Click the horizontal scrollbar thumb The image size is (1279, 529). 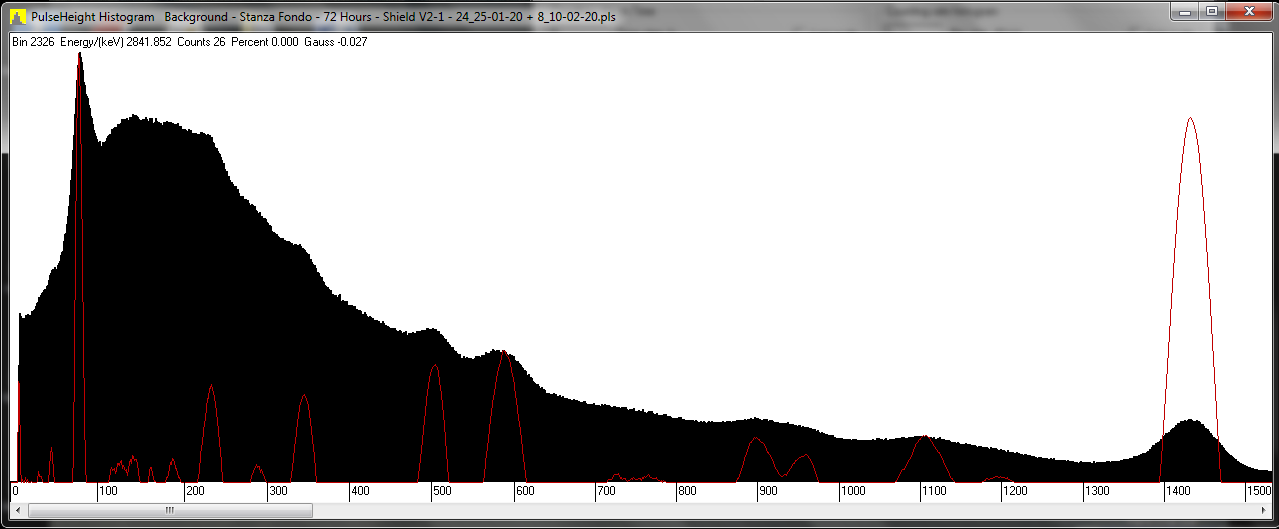pos(171,510)
